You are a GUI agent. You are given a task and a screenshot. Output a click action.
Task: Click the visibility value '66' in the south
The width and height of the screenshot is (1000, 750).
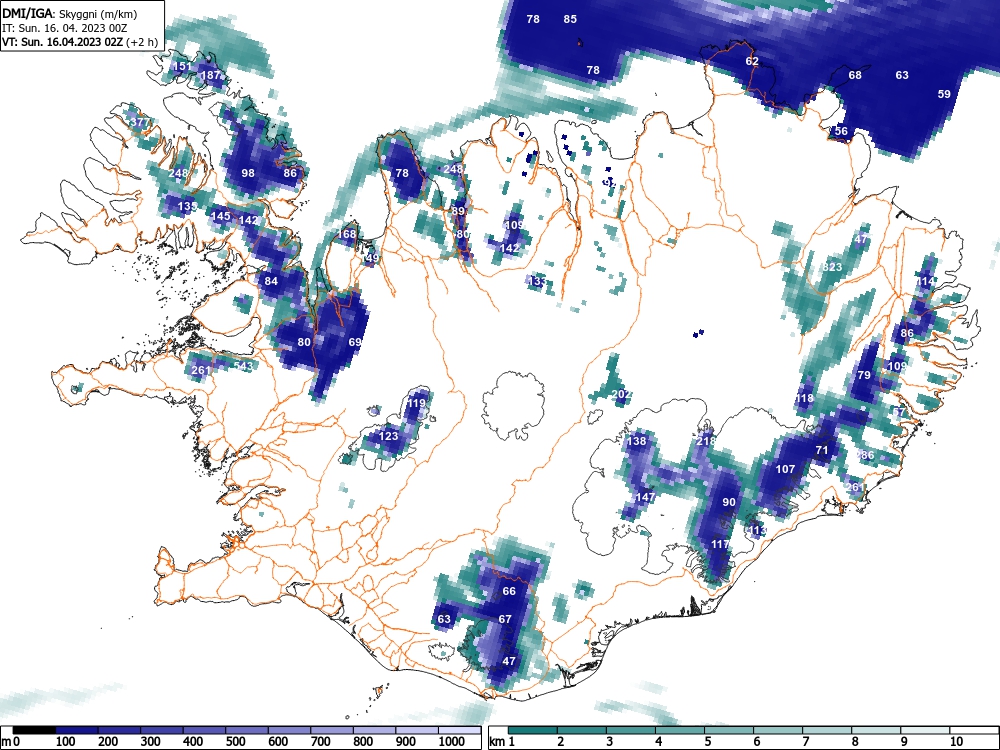tap(509, 591)
